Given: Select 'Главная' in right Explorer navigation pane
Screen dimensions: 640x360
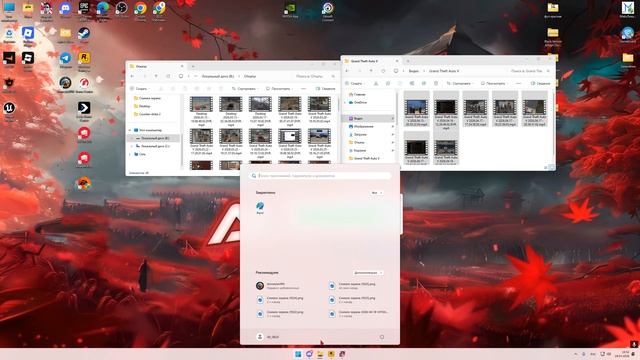Looking at the screenshot, I should pyautogui.click(x=357, y=94).
